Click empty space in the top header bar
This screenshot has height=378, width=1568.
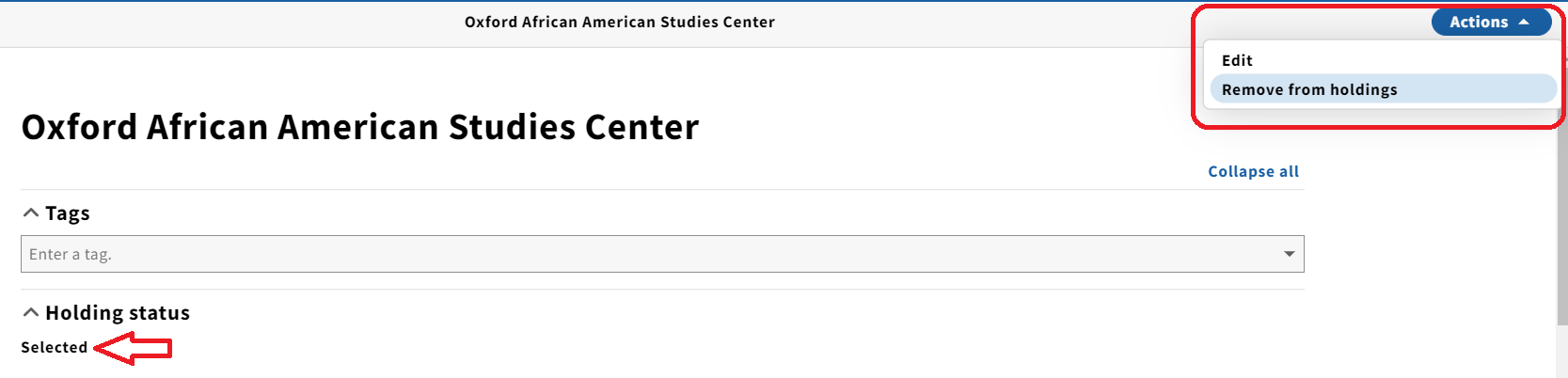(988, 24)
